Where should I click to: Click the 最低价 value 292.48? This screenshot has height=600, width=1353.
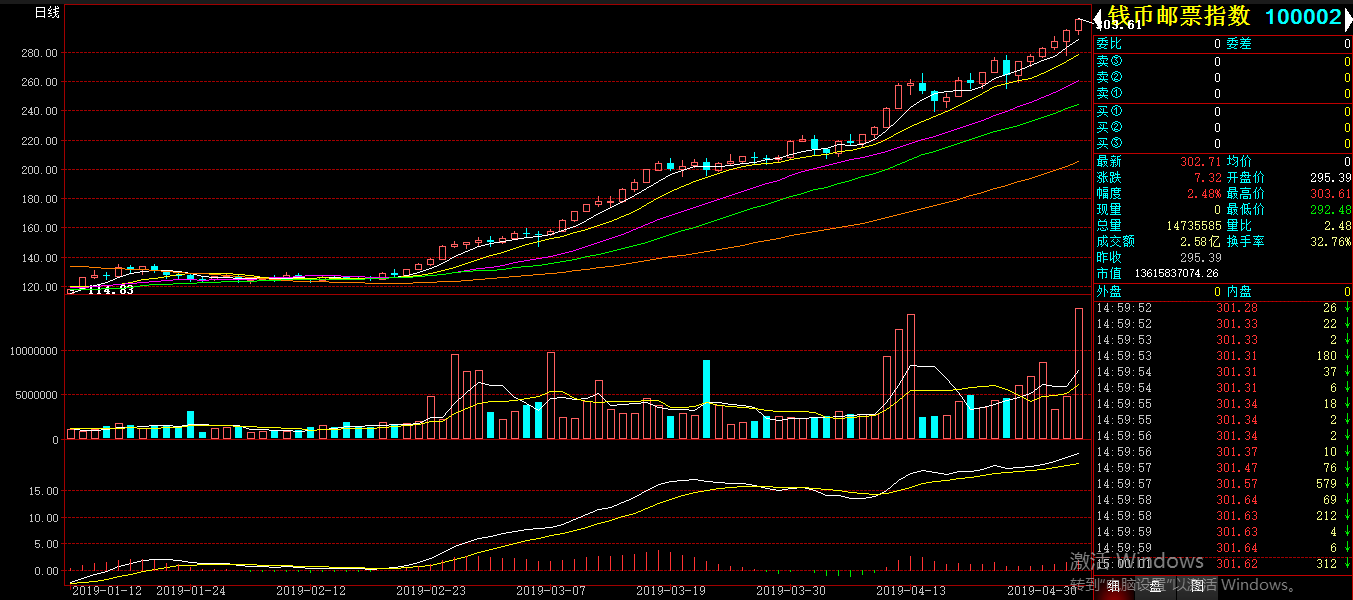(1330, 209)
